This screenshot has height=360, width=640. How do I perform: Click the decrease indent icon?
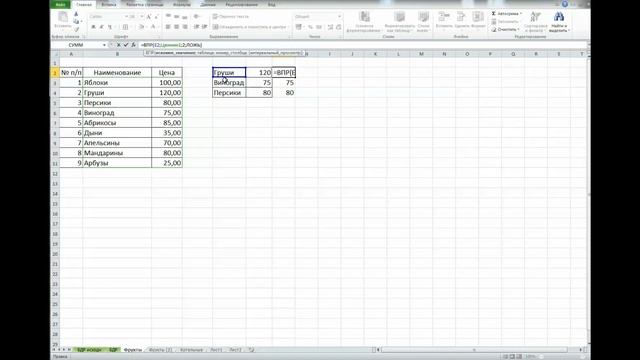196,27
